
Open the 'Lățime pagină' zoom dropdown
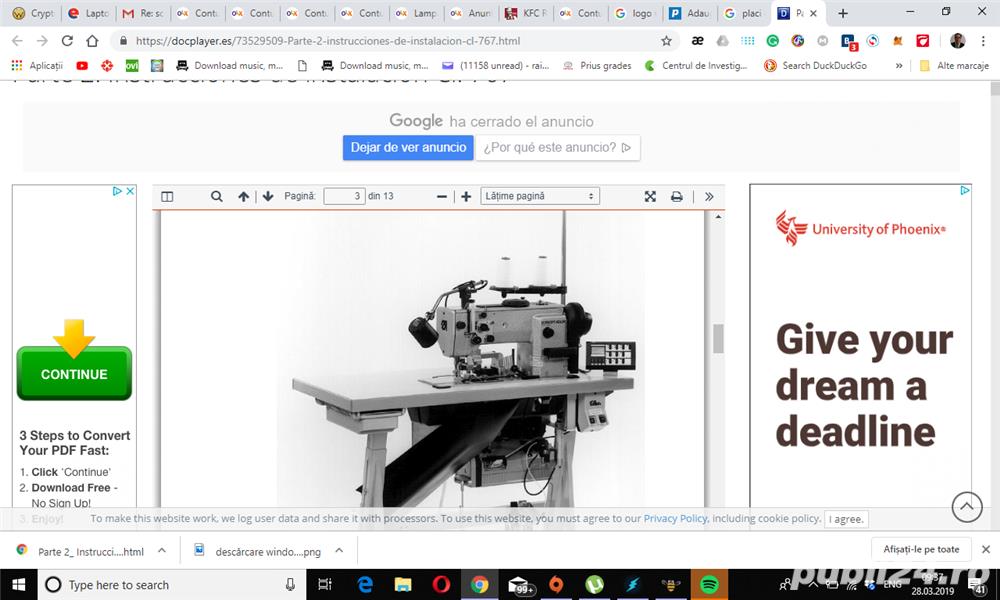click(x=540, y=197)
